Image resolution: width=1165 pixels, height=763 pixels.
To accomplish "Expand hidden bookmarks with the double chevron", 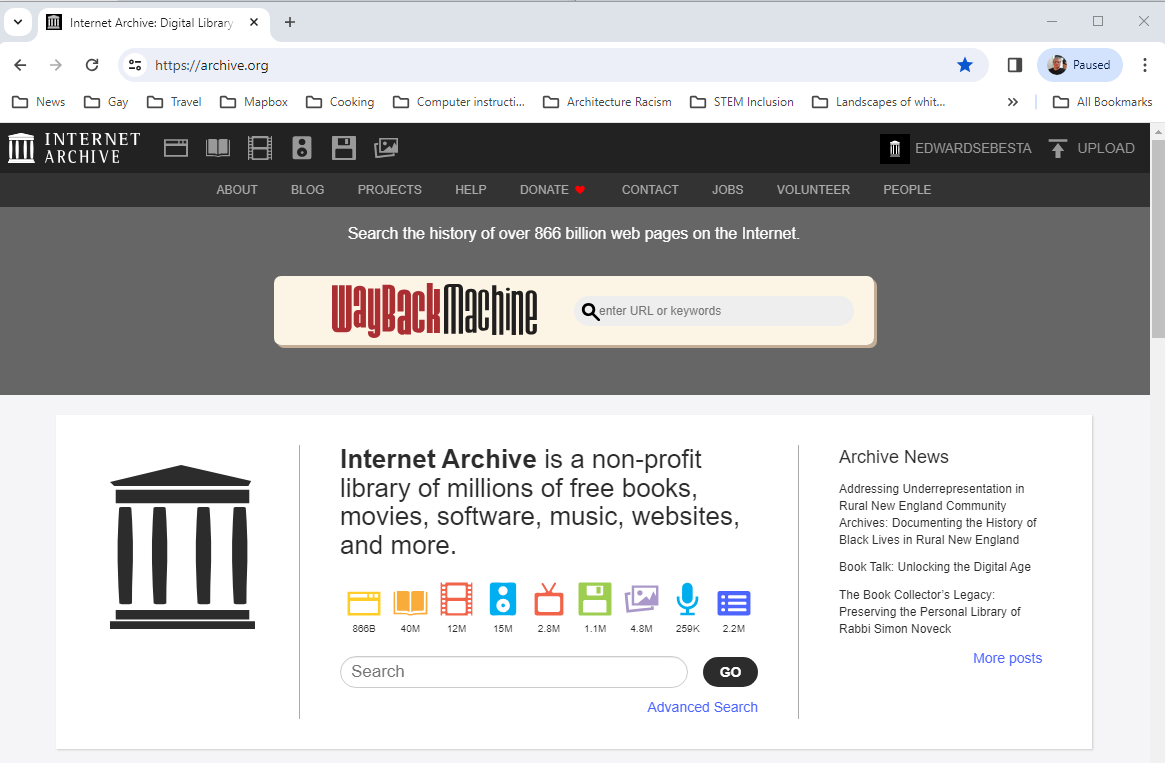I will (1013, 102).
